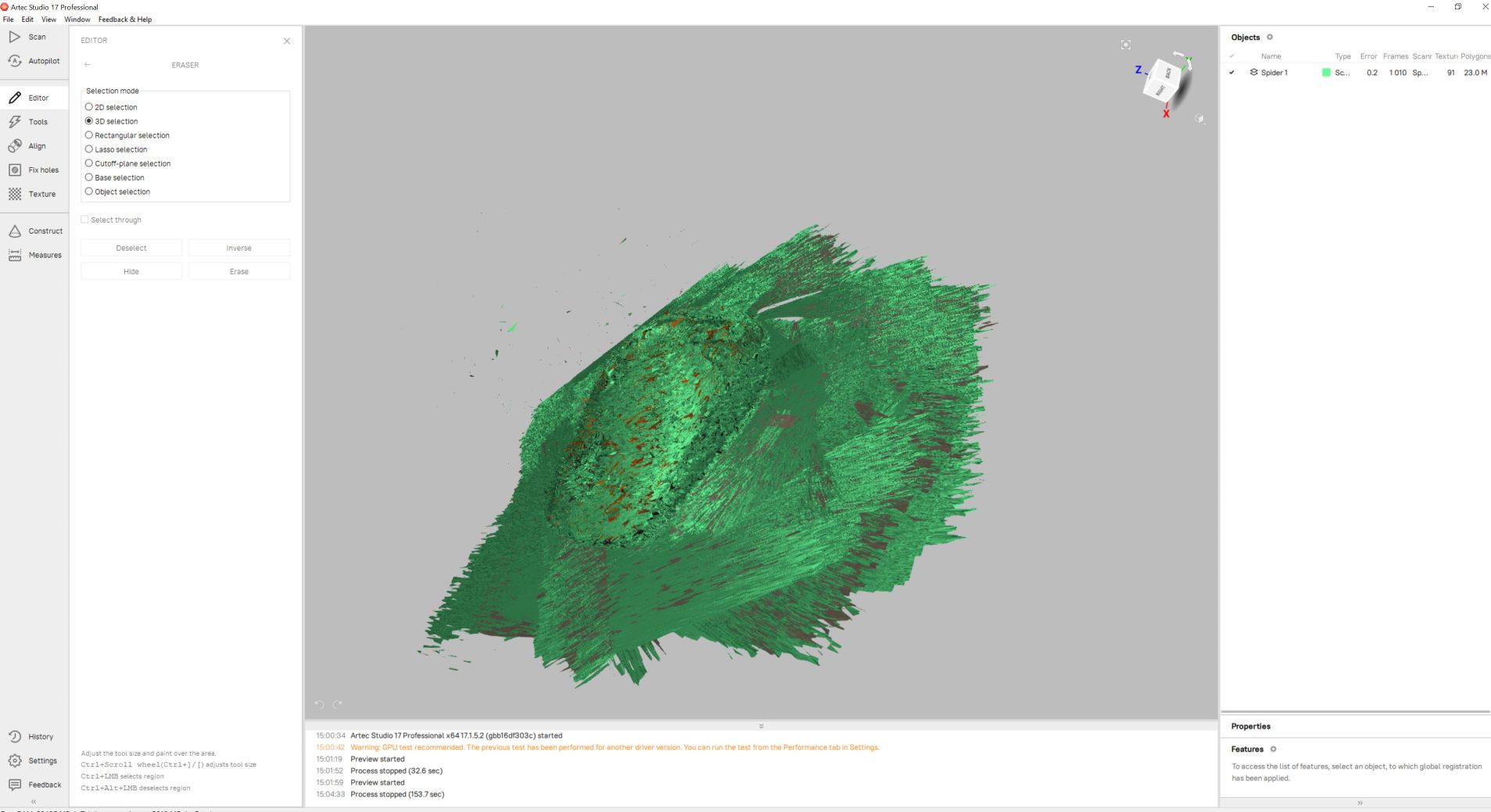Click the Hide button
This screenshot has width=1491, height=812.
click(x=131, y=271)
